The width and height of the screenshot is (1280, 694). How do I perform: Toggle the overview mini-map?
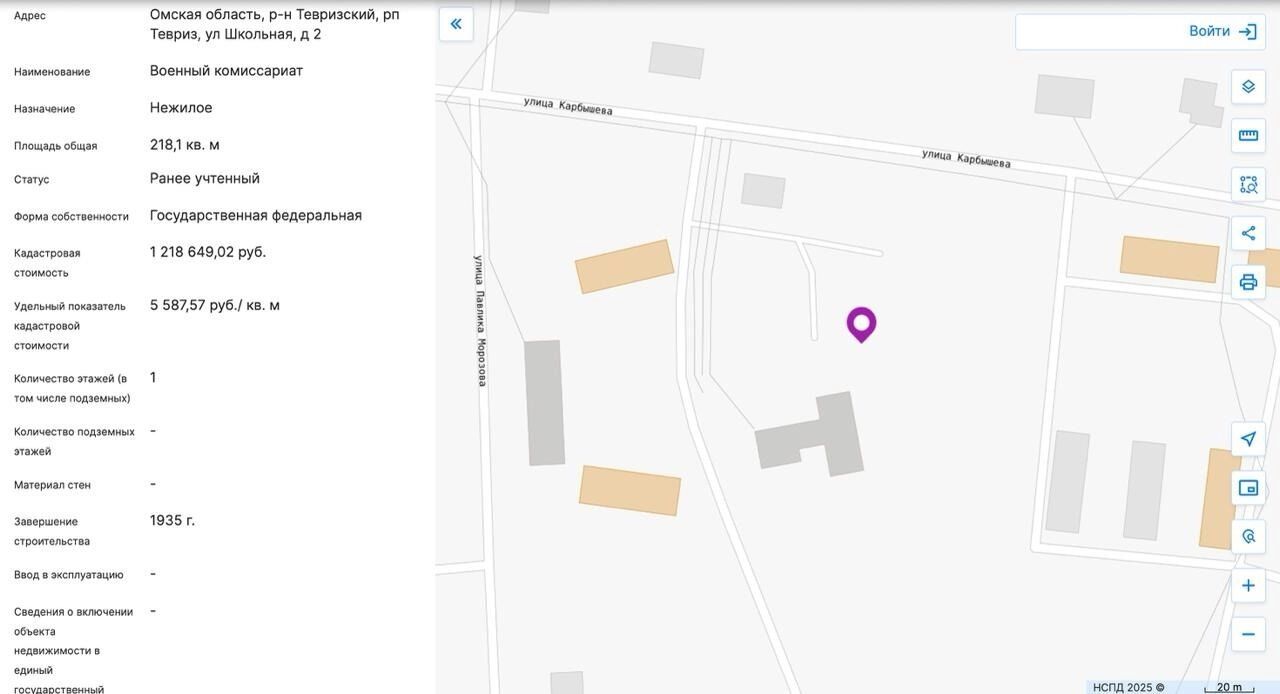tap(1248, 488)
